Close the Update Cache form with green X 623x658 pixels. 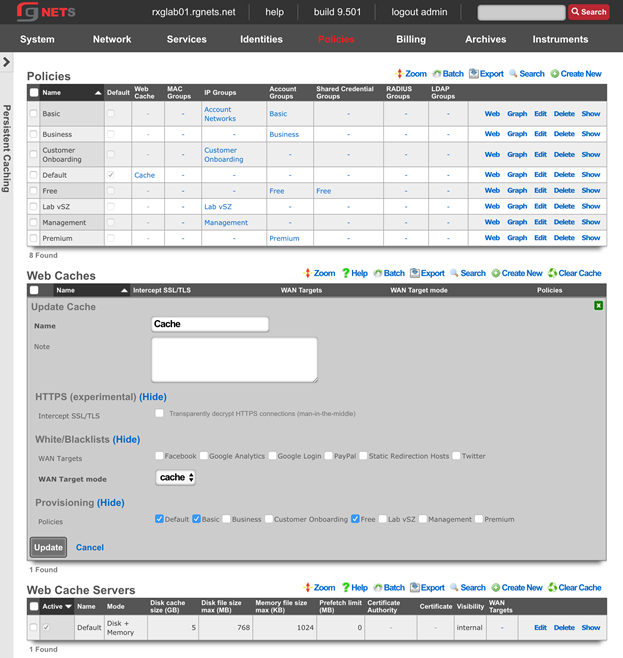pos(598,305)
